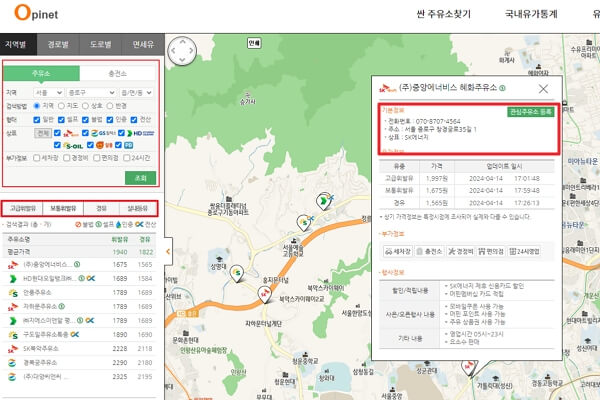Click SK map marker near 자하문터널
Screen dimensions: 600x400
tap(264, 295)
